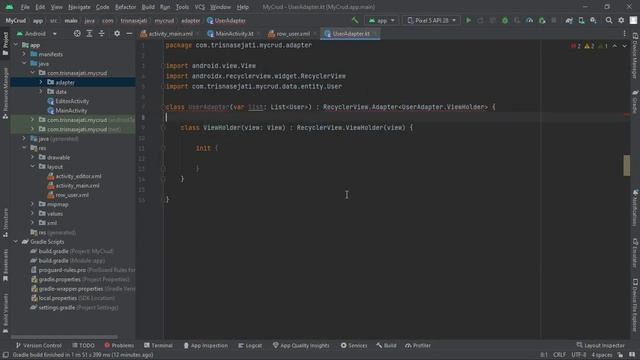Toggle the Device File Explorer window
The height and width of the screenshot is (360, 640).
[x=635, y=305]
